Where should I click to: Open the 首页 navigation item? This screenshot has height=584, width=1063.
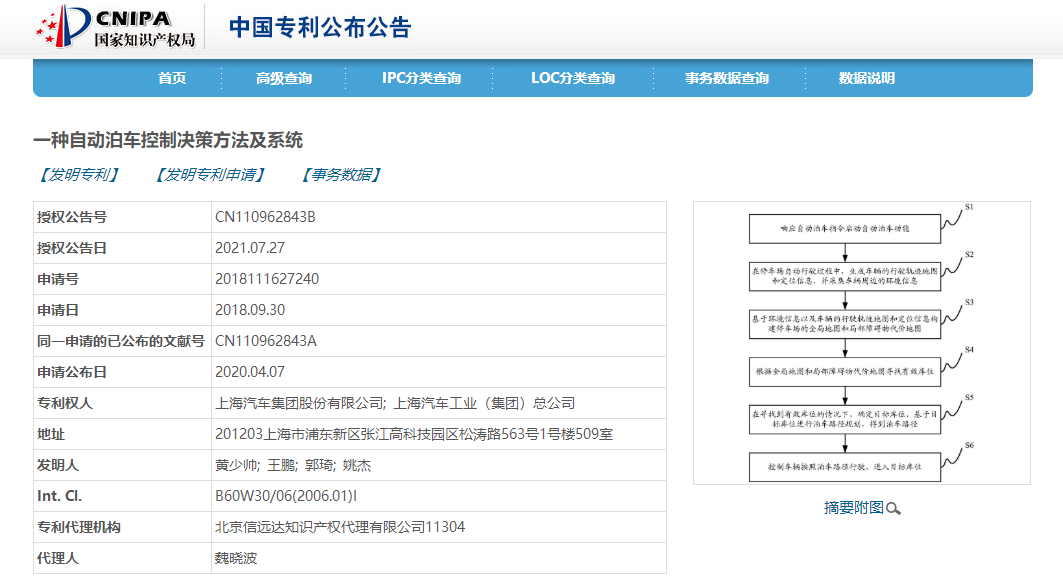click(x=172, y=78)
